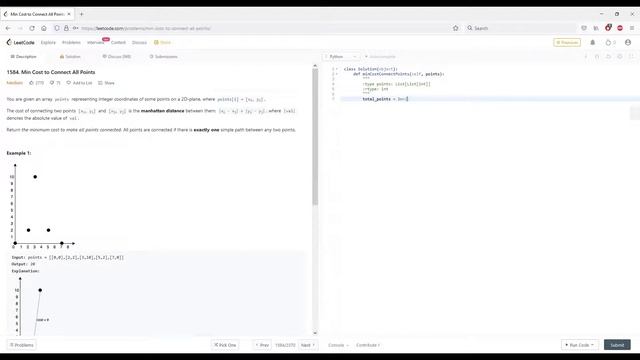Open the Interview menu item
The height and width of the screenshot is (360, 640).
pos(96,42)
